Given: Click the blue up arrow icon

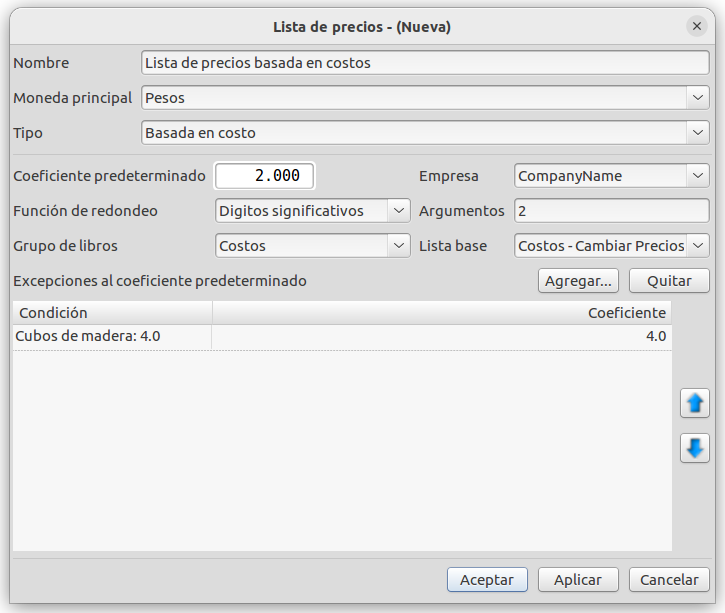Looking at the screenshot, I should tap(694, 403).
